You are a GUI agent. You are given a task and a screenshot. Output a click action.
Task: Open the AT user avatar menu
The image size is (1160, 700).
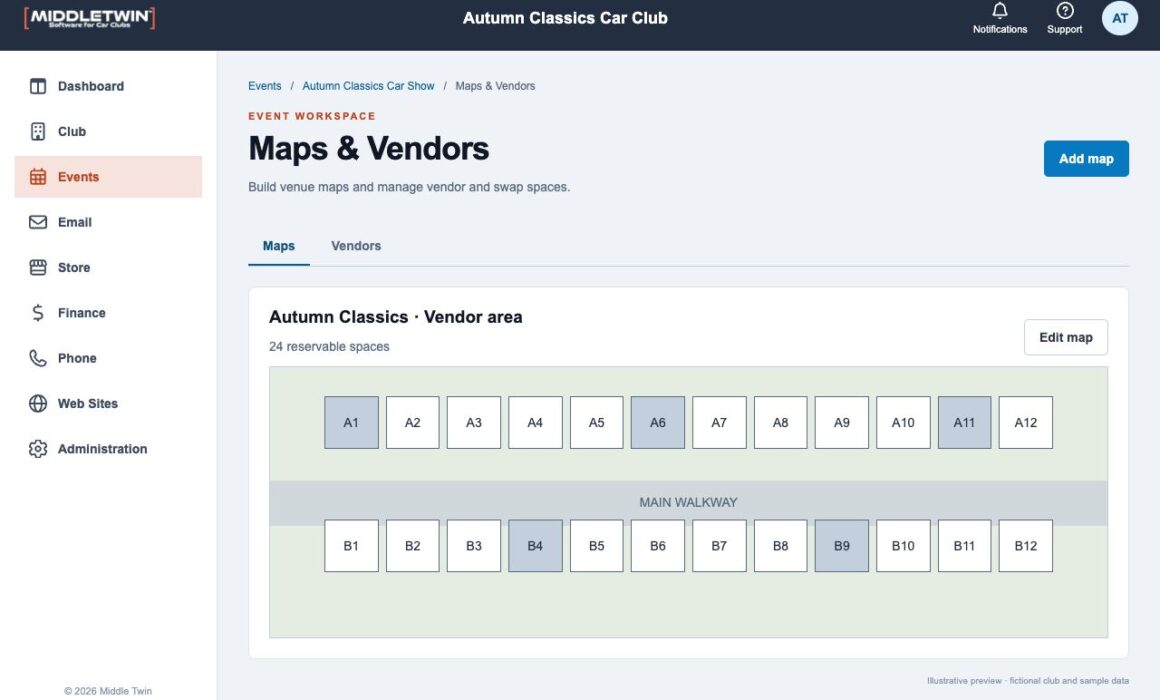pos(1119,18)
